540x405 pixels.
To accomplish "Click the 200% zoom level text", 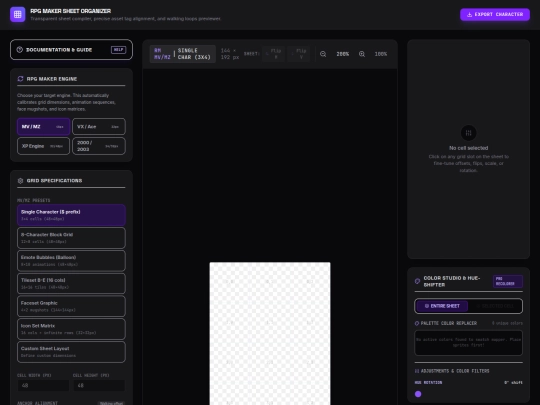I will pos(343,54).
